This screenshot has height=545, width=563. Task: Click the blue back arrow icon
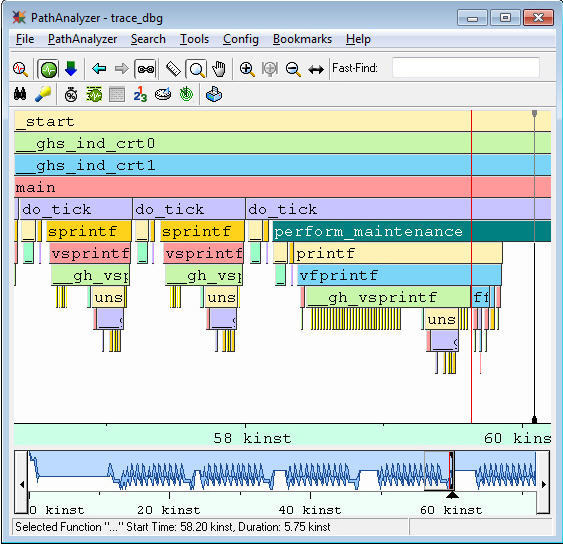click(99, 68)
